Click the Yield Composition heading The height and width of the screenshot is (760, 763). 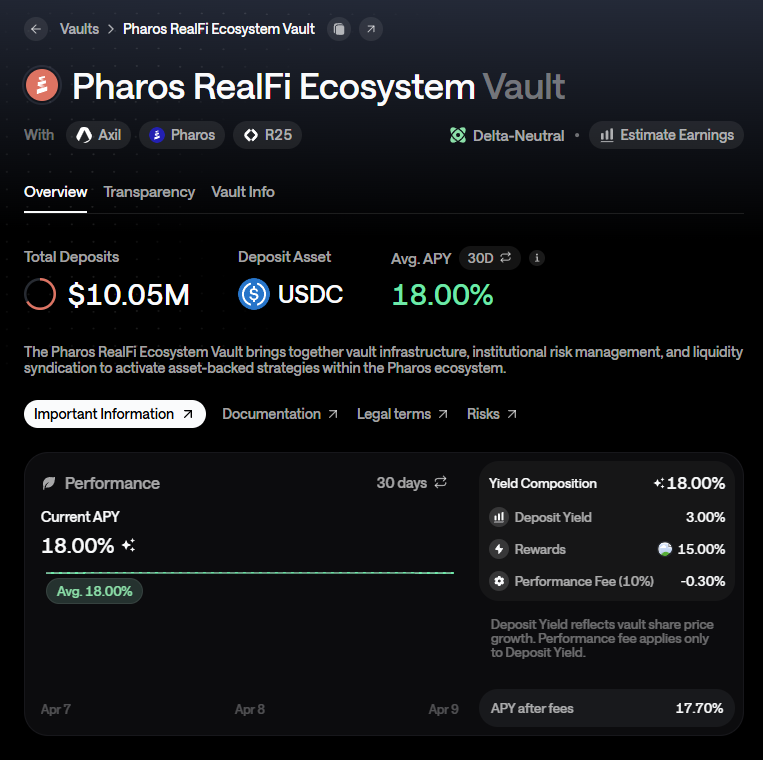coord(543,483)
